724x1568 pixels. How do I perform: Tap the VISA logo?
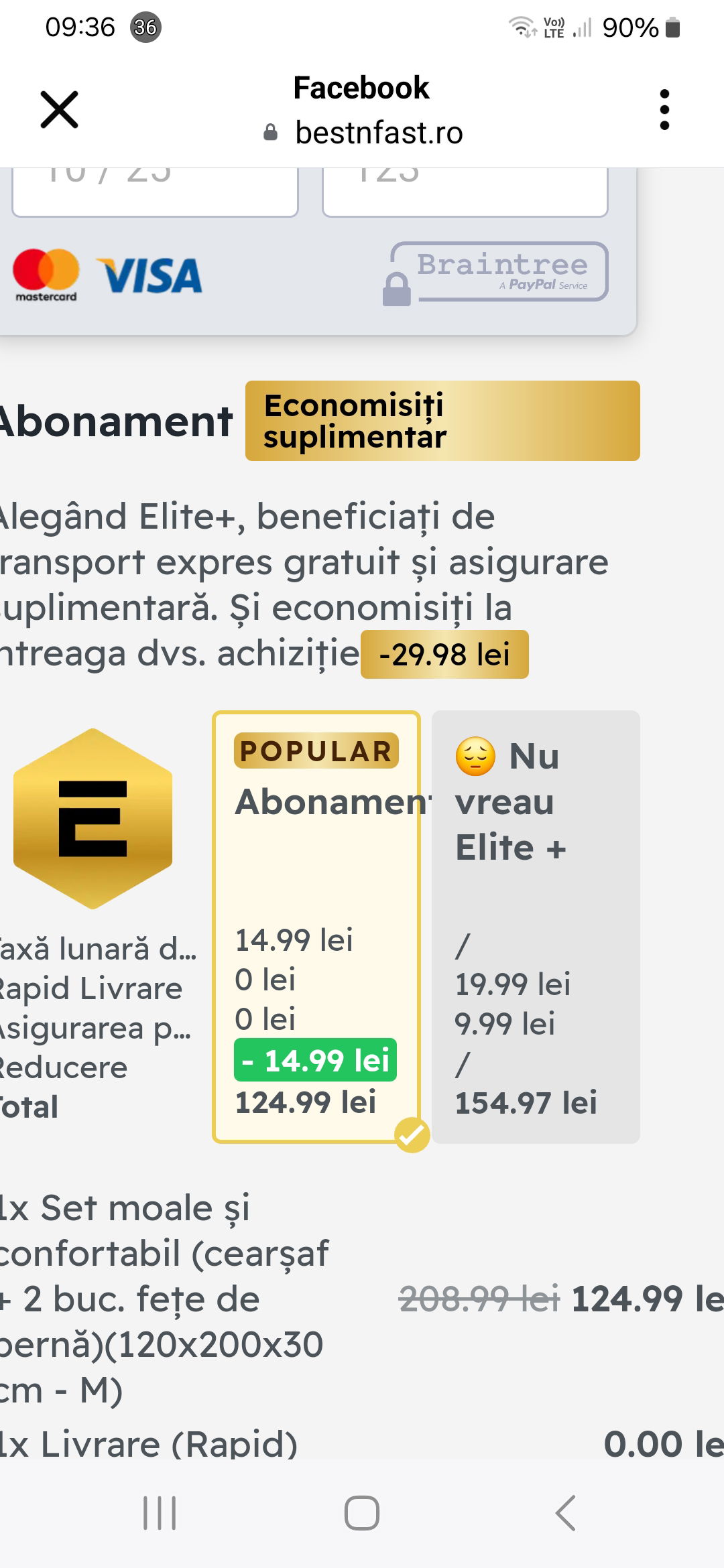click(151, 275)
